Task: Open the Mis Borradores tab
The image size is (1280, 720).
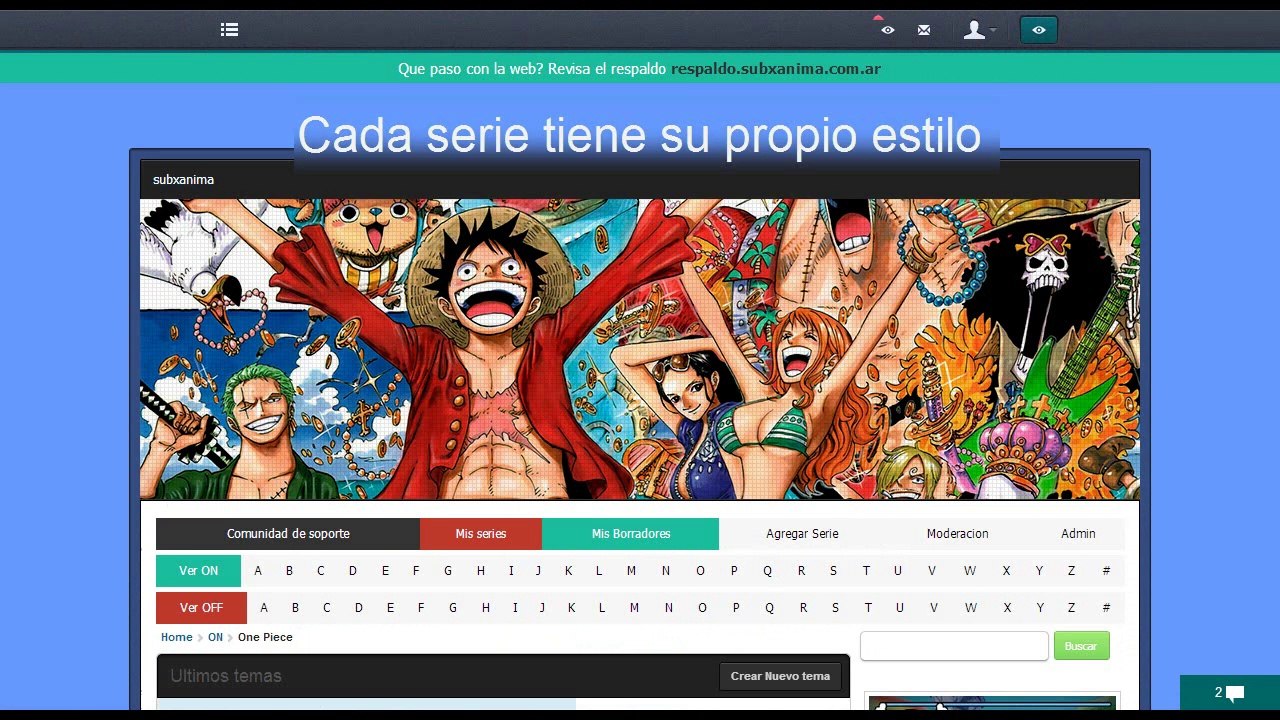Action: point(631,534)
